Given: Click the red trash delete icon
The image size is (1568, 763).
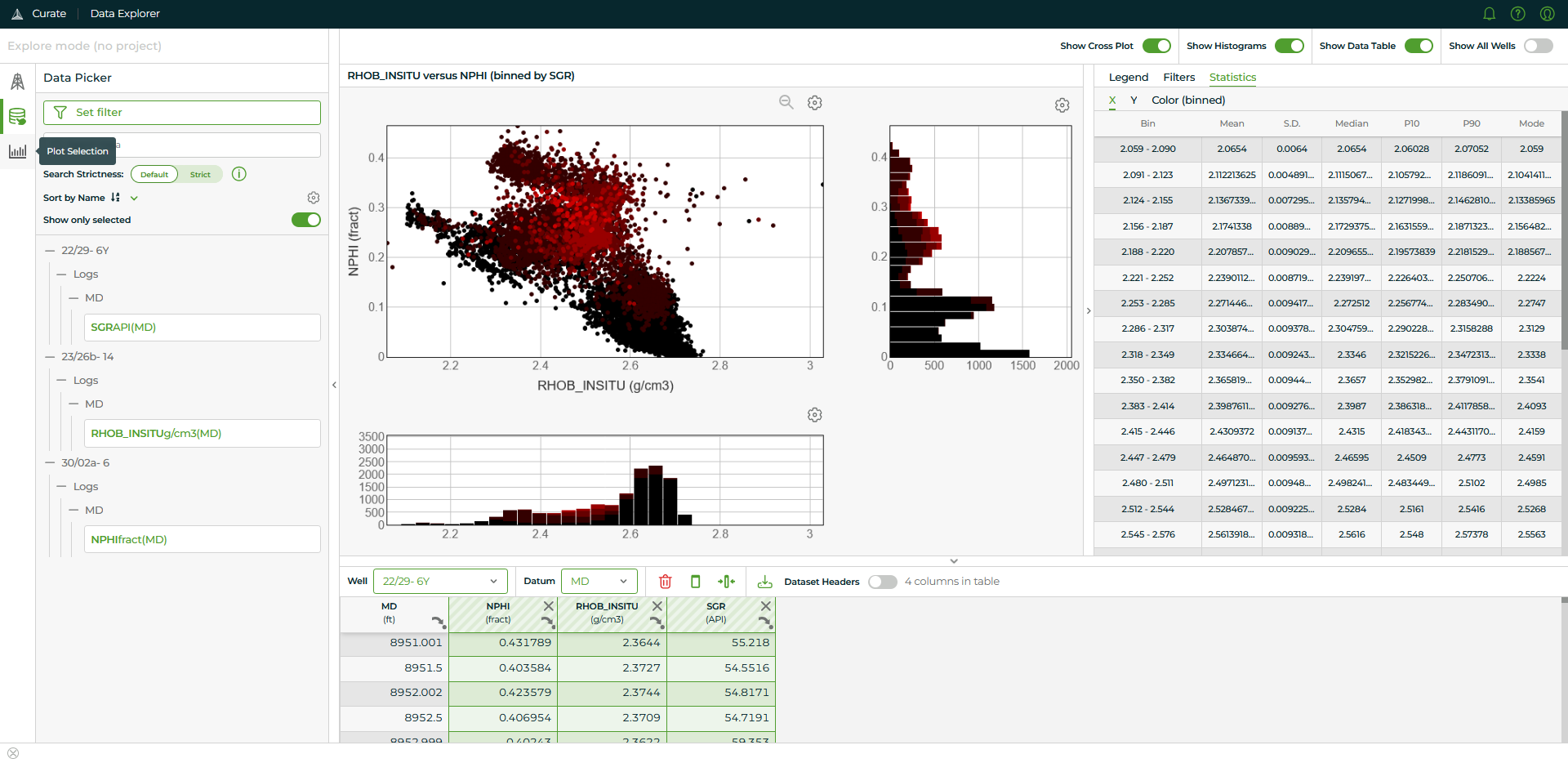Looking at the screenshot, I should (666, 582).
